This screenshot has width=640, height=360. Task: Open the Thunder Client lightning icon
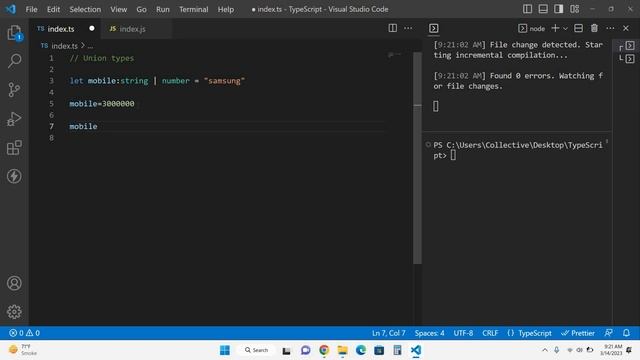[14, 176]
